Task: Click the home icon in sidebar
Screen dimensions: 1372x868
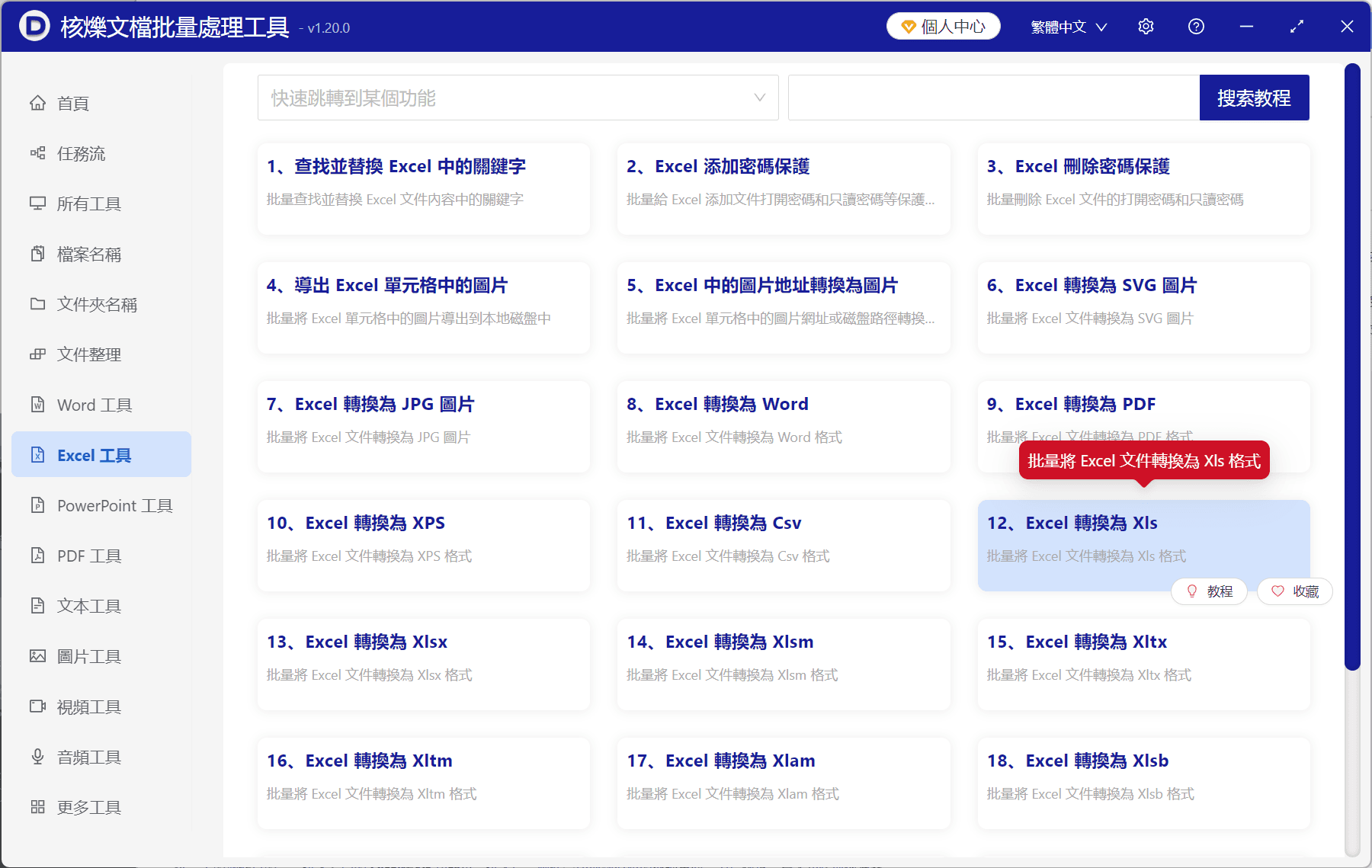Action: pyautogui.click(x=37, y=103)
